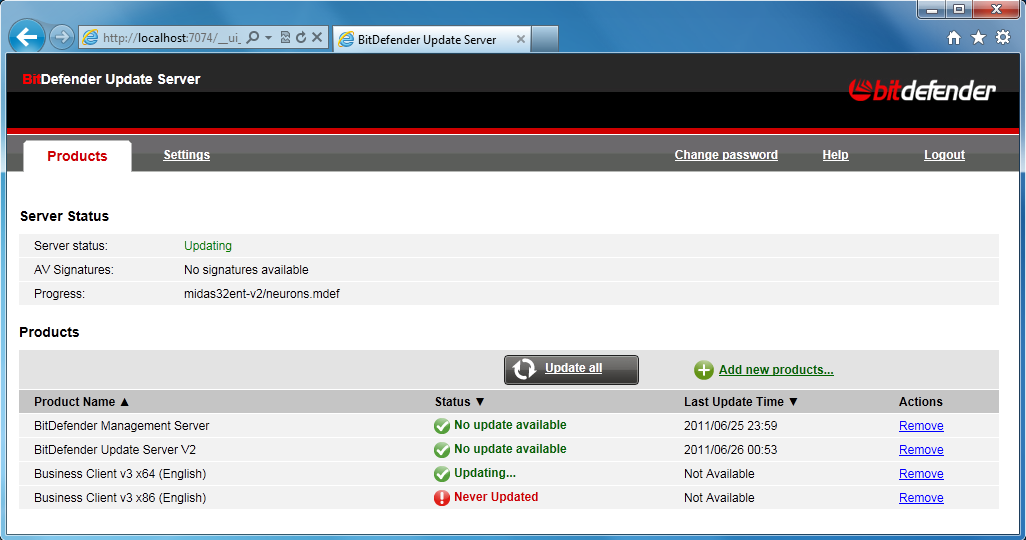The height and width of the screenshot is (540, 1026).
Task: Click green check icon for Management Server
Action: coord(442,426)
